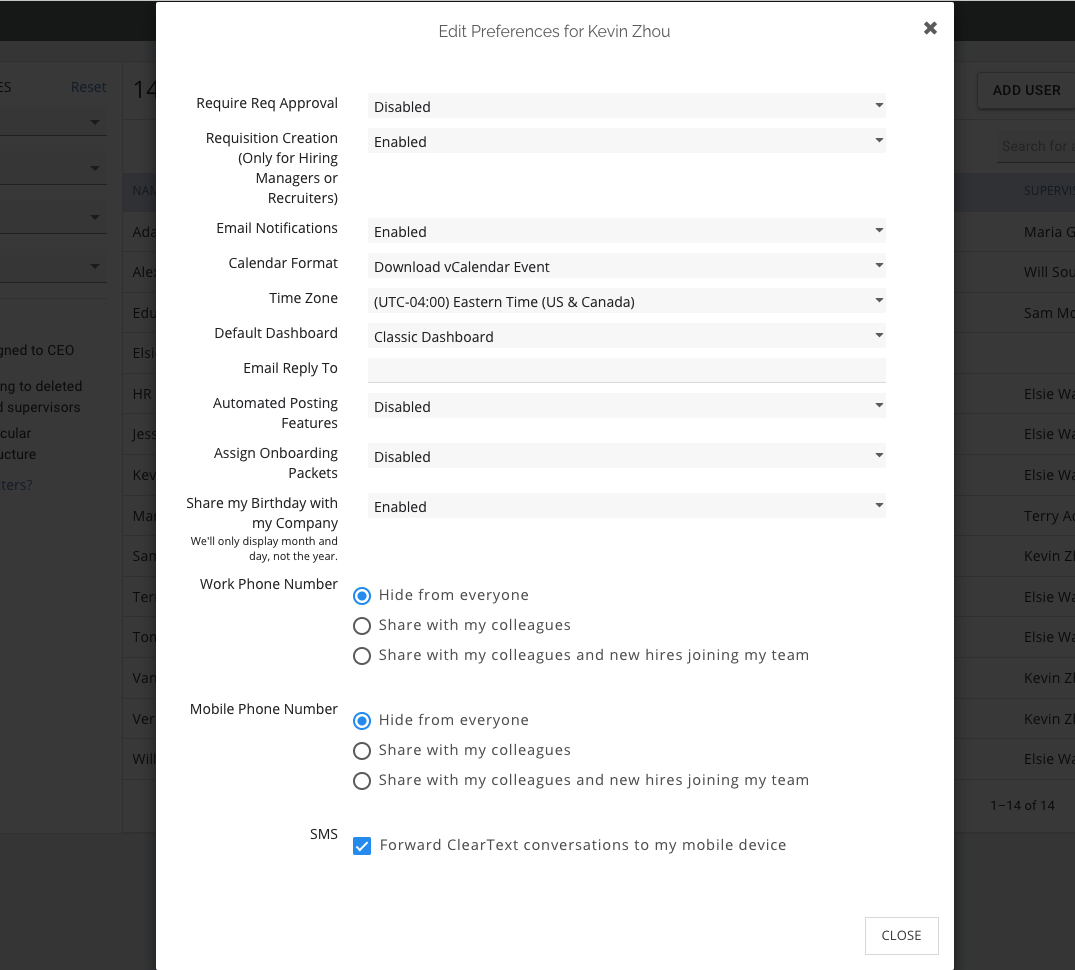Expand the Assign Onboarding Packets dropdown

coord(626,456)
